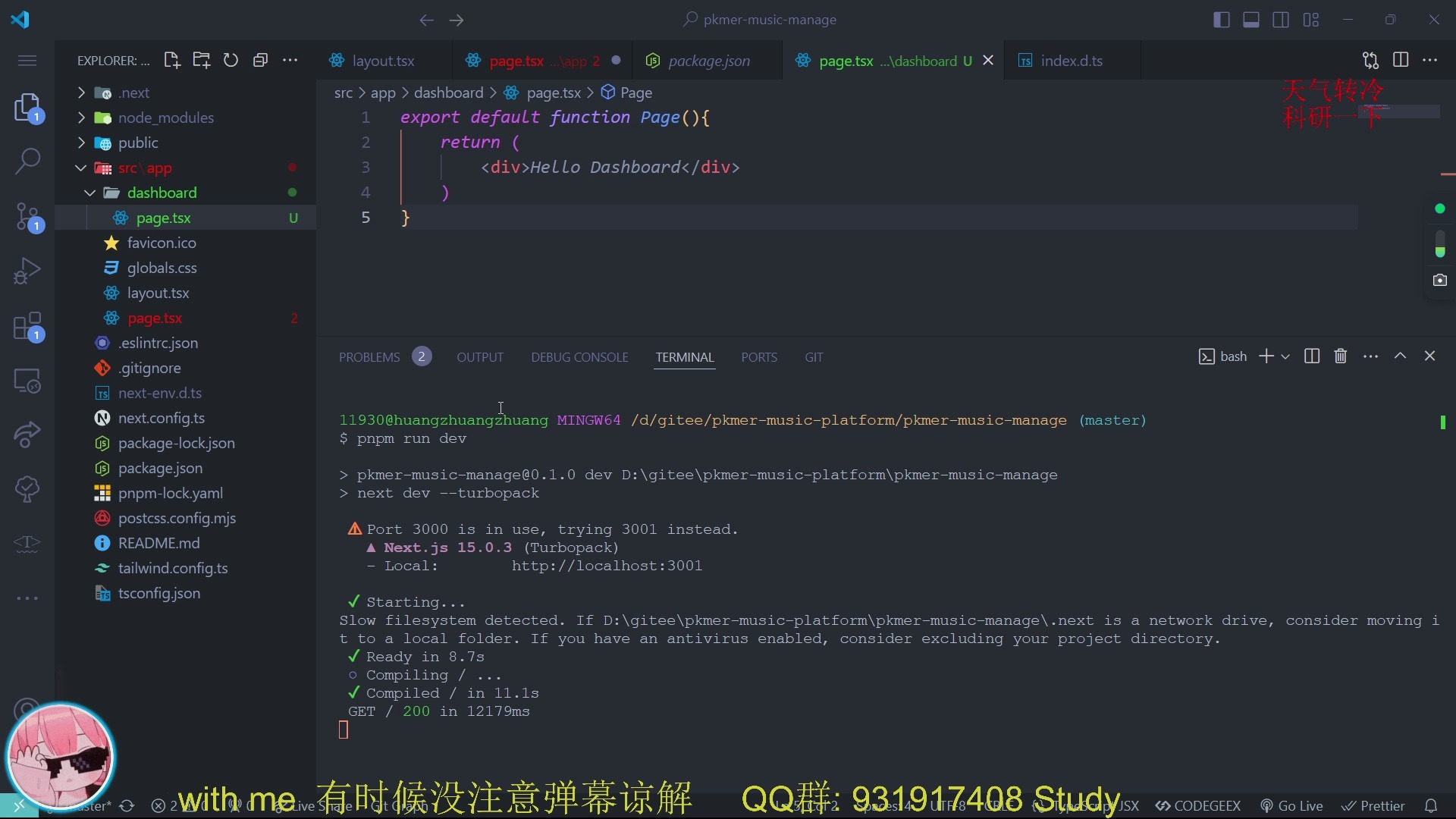Screen dimensions: 1456x819
Task: Click the dashboard breadcrumb segment
Action: (x=448, y=93)
